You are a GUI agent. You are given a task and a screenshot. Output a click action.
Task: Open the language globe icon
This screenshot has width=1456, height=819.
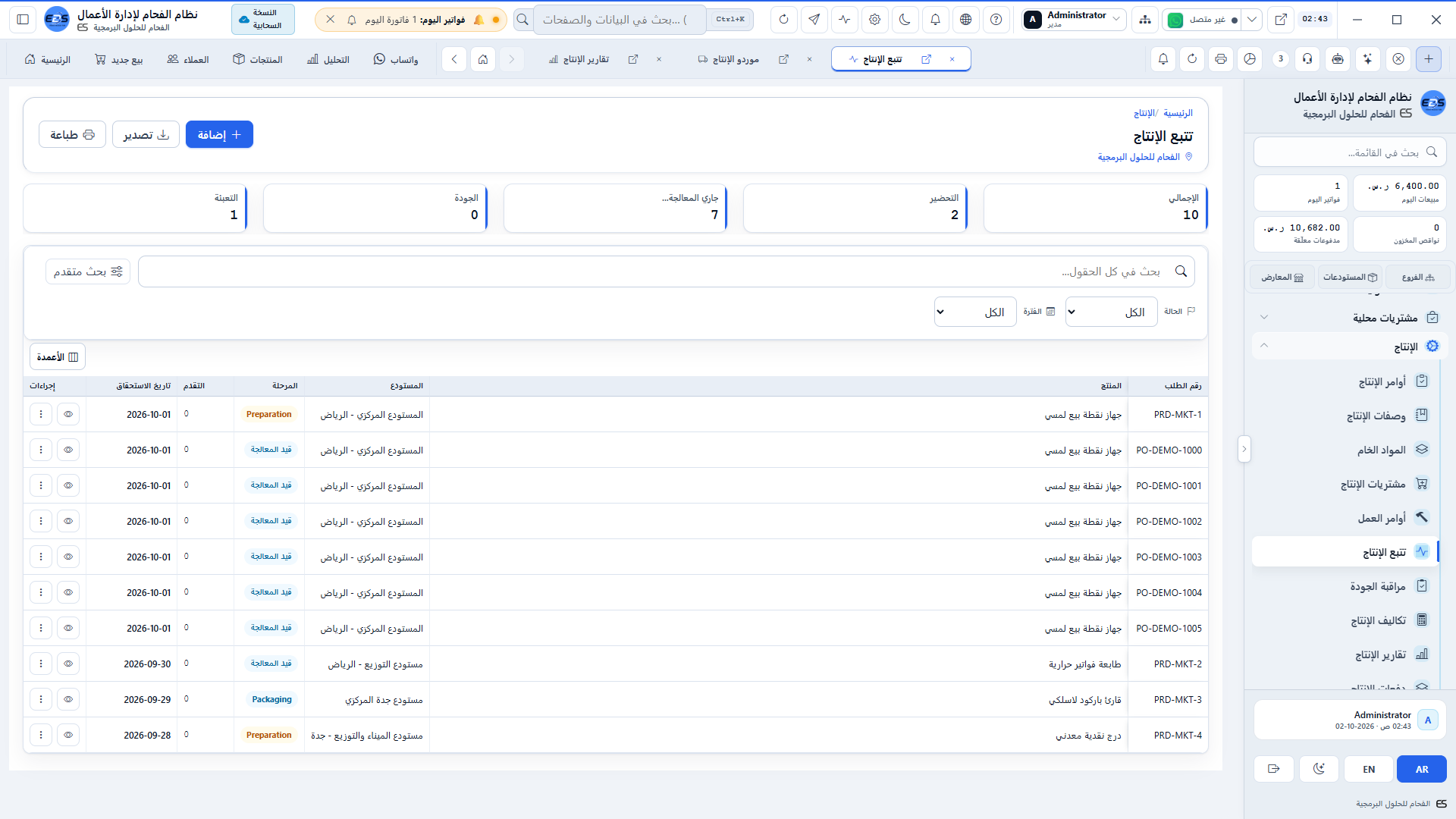[966, 20]
